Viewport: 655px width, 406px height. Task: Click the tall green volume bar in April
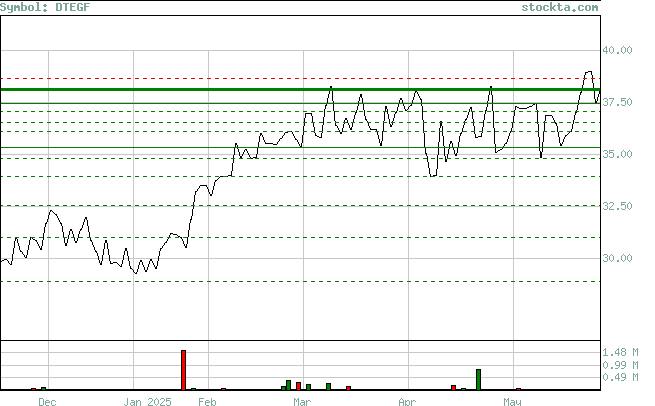click(x=478, y=380)
